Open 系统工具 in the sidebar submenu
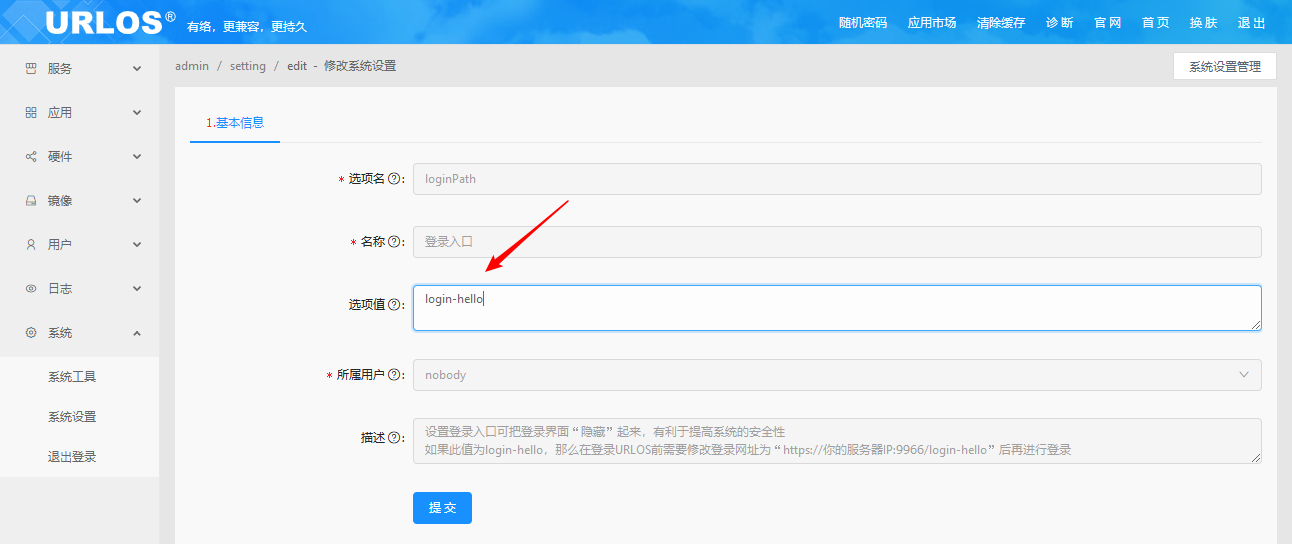The height and width of the screenshot is (544, 1292). click(x=72, y=377)
